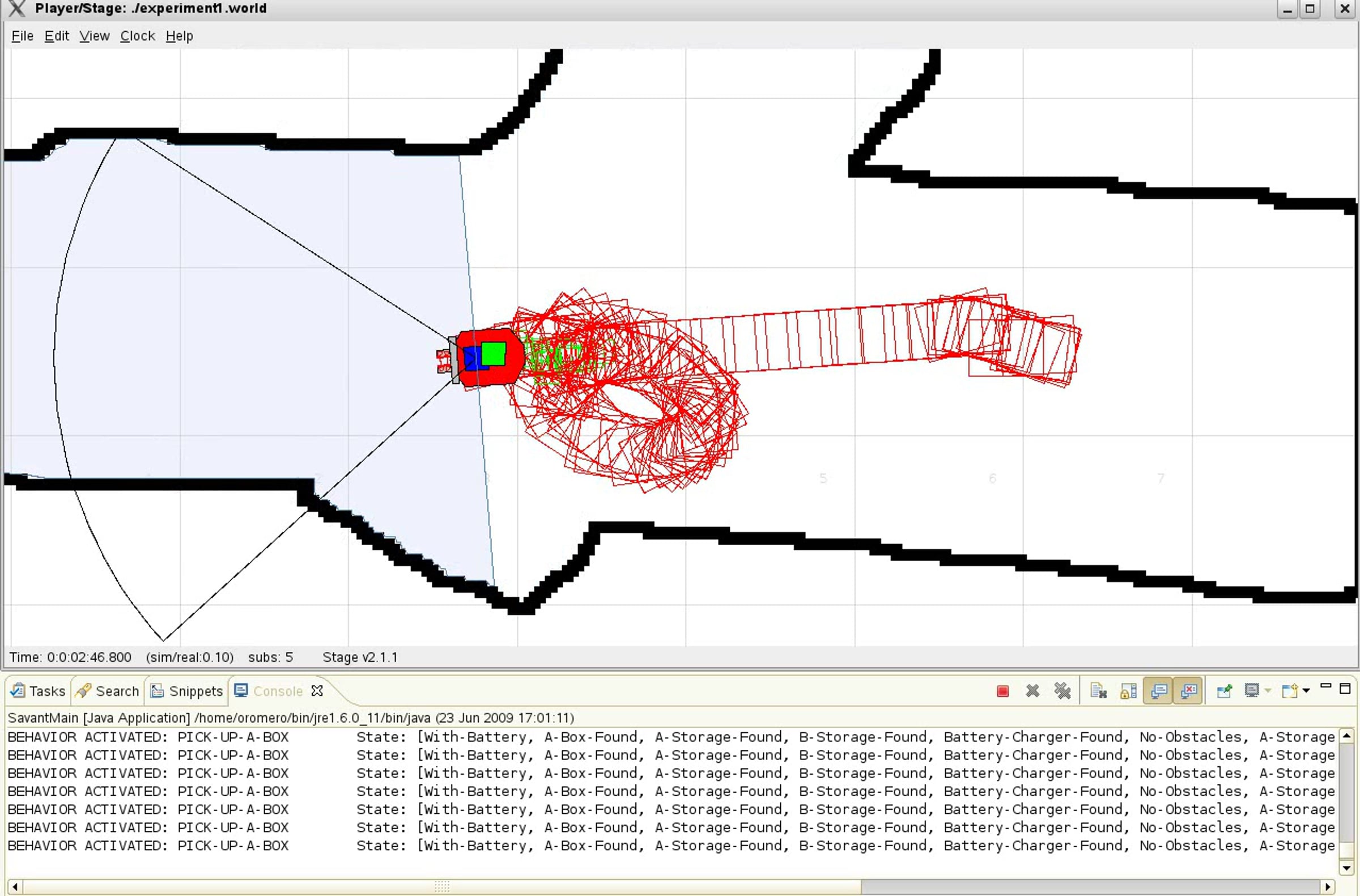Toggle show console on standard error change
Screen dimensions: 1360x896
tap(1188, 691)
